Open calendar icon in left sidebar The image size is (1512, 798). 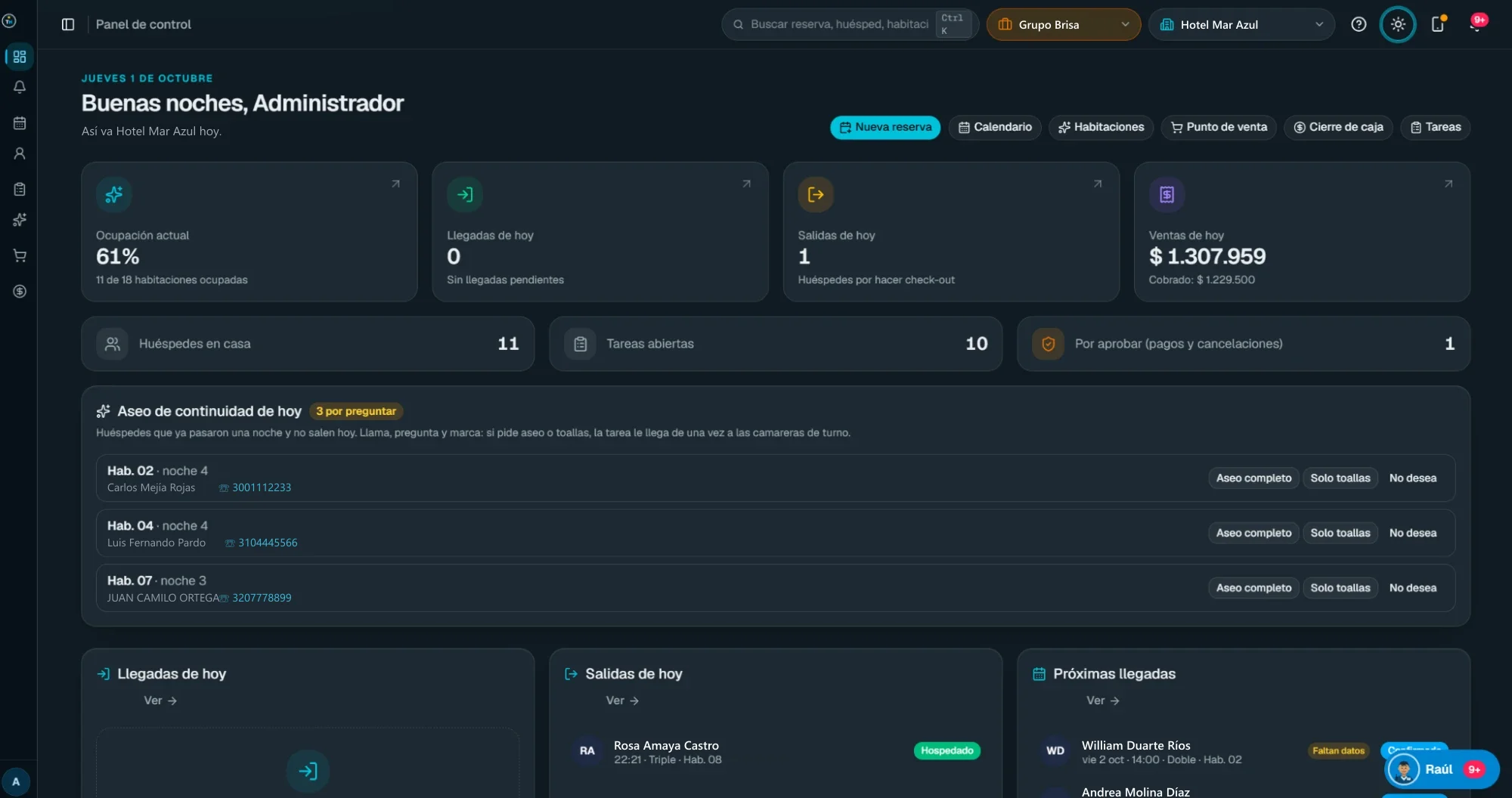click(20, 123)
